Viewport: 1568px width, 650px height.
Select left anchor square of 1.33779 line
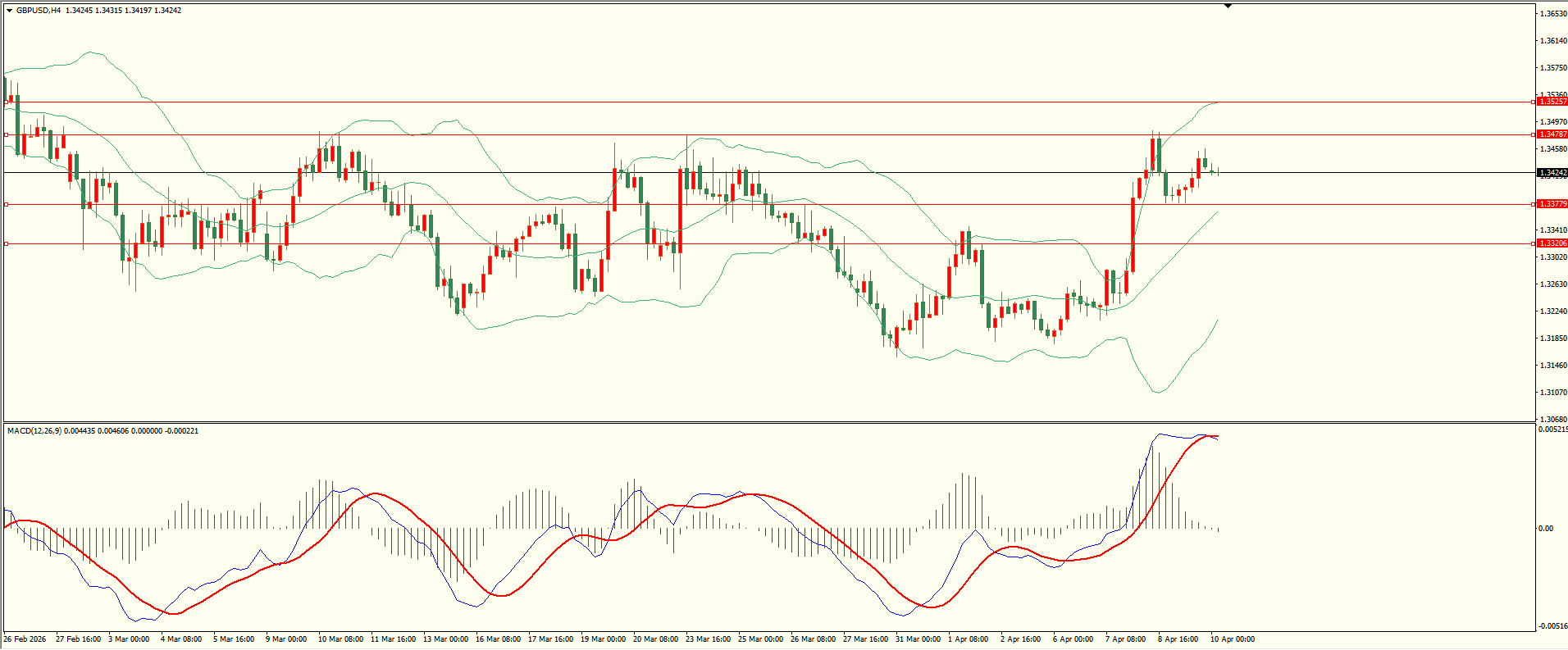[x=7, y=204]
